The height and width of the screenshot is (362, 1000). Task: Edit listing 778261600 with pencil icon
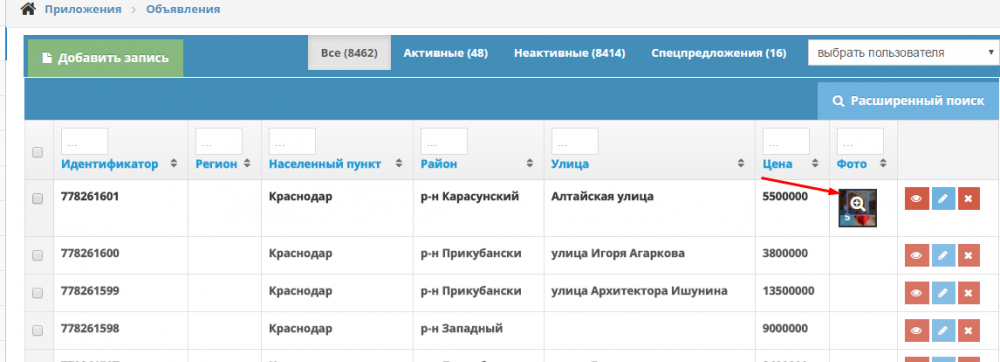943,256
